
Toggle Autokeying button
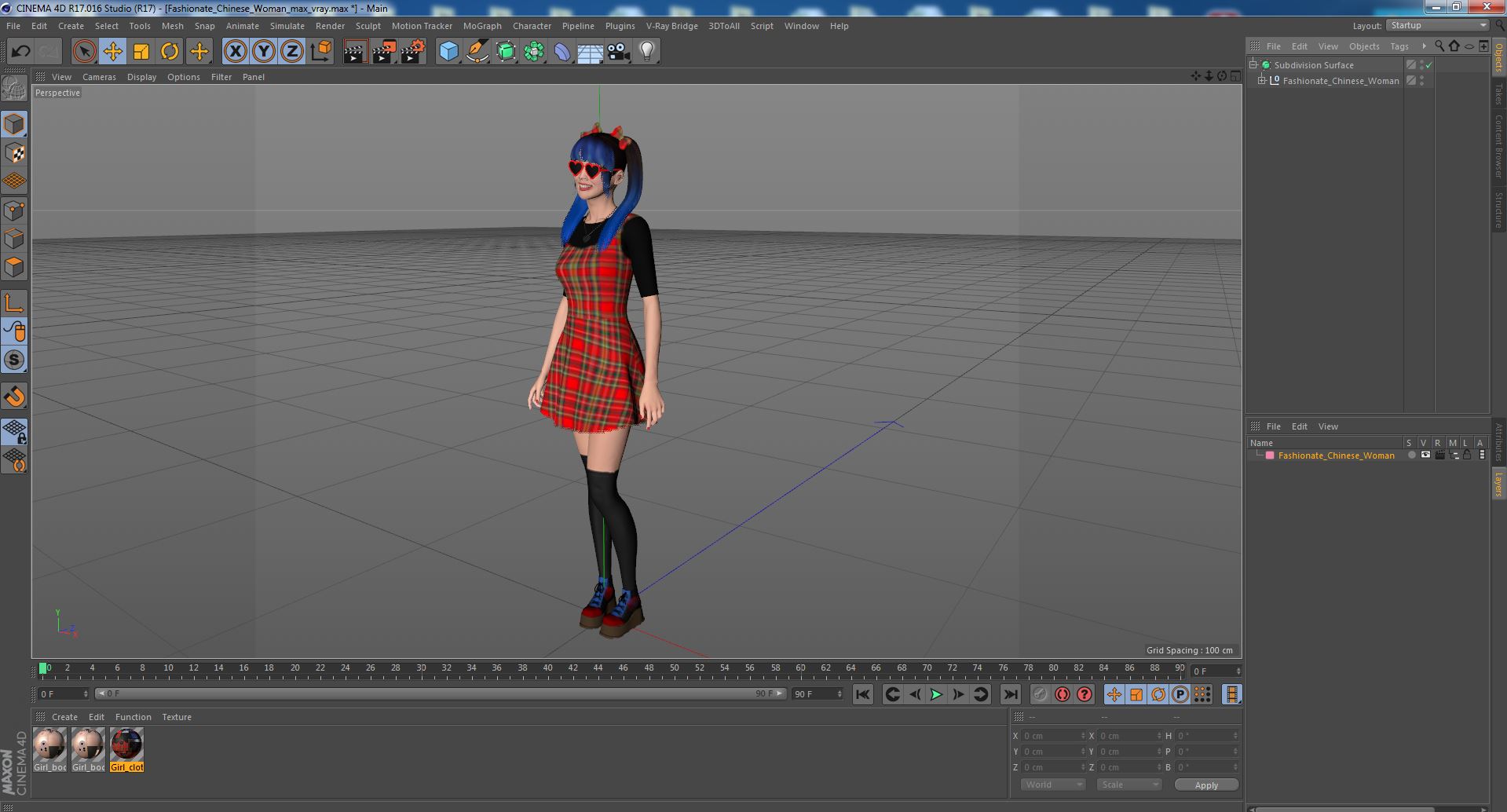(x=1062, y=694)
